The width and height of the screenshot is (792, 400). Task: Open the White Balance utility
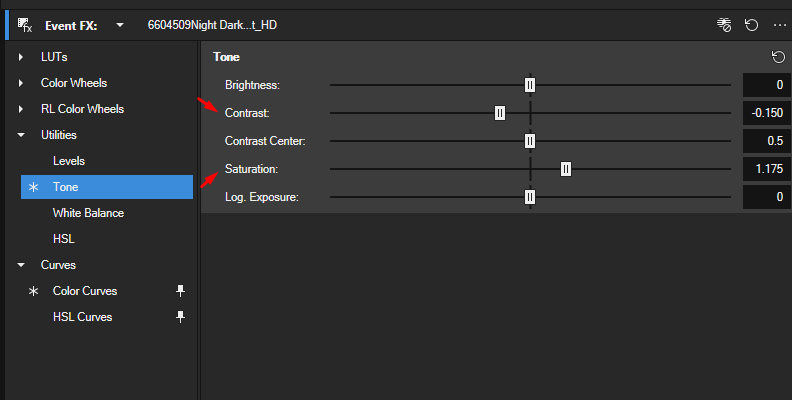(88, 213)
